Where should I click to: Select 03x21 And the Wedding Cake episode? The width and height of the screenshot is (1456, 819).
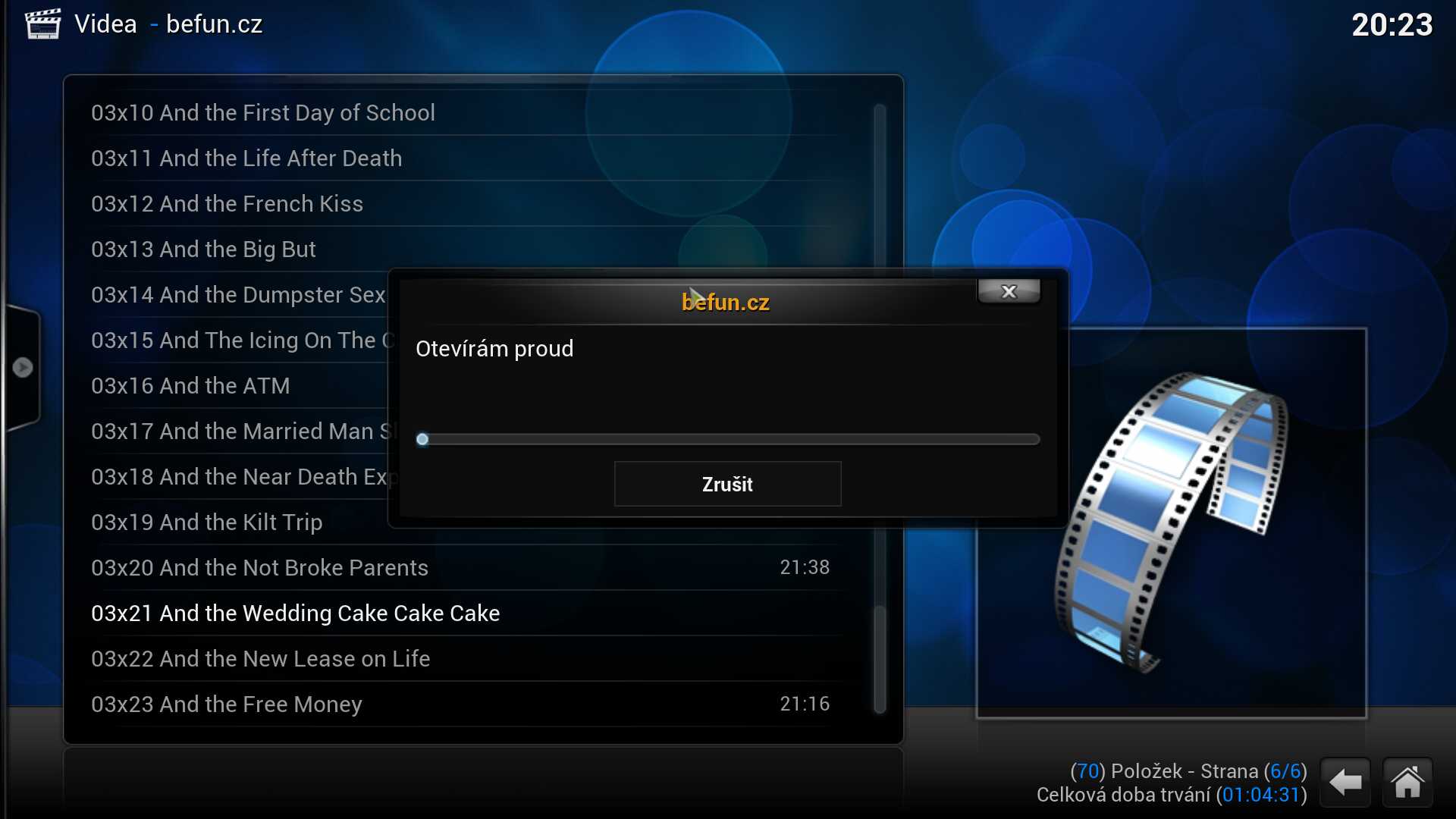tap(295, 613)
